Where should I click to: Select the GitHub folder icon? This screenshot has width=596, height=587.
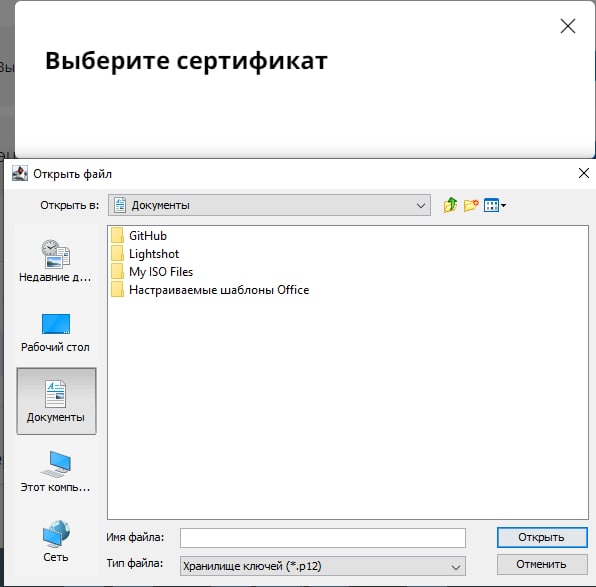point(117,236)
